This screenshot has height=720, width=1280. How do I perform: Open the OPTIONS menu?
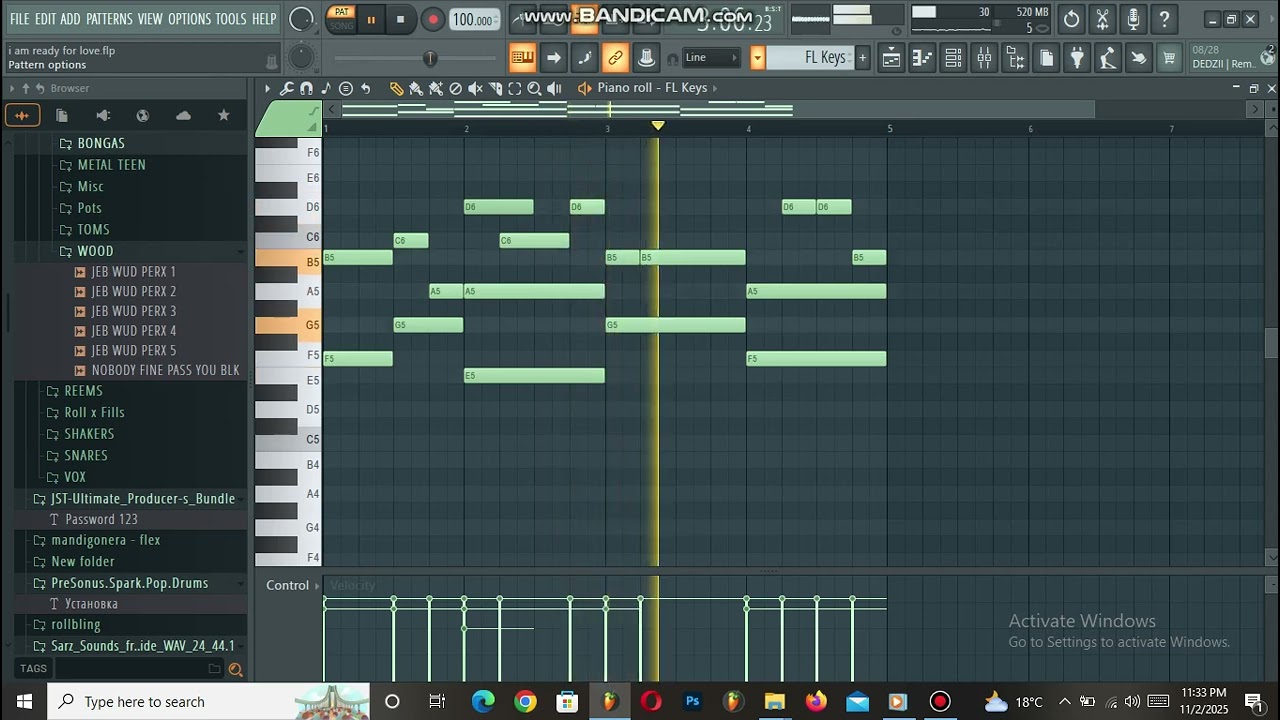pos(189,19)
